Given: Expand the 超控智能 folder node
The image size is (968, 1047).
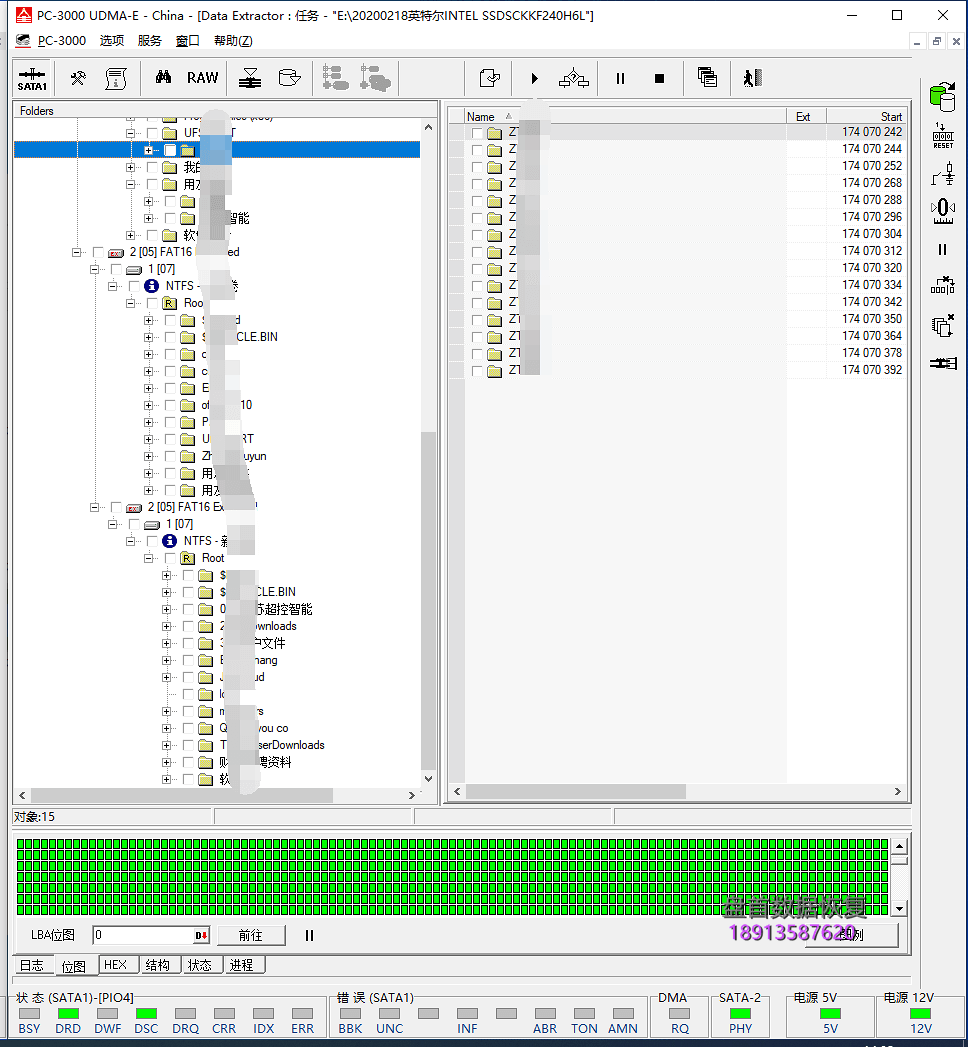Looking at the screenshot, I should click(166, 610).
